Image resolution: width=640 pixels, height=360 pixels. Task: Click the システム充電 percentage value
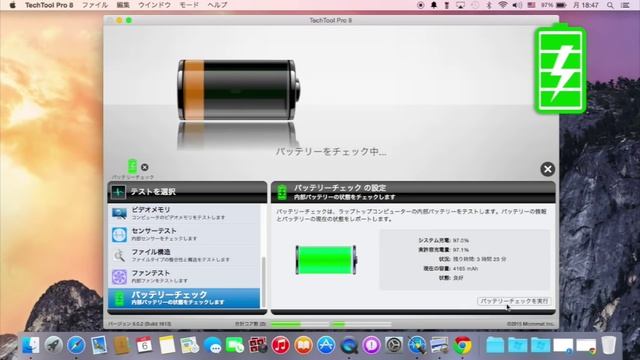pyautogui.click(x=460, y=240)
